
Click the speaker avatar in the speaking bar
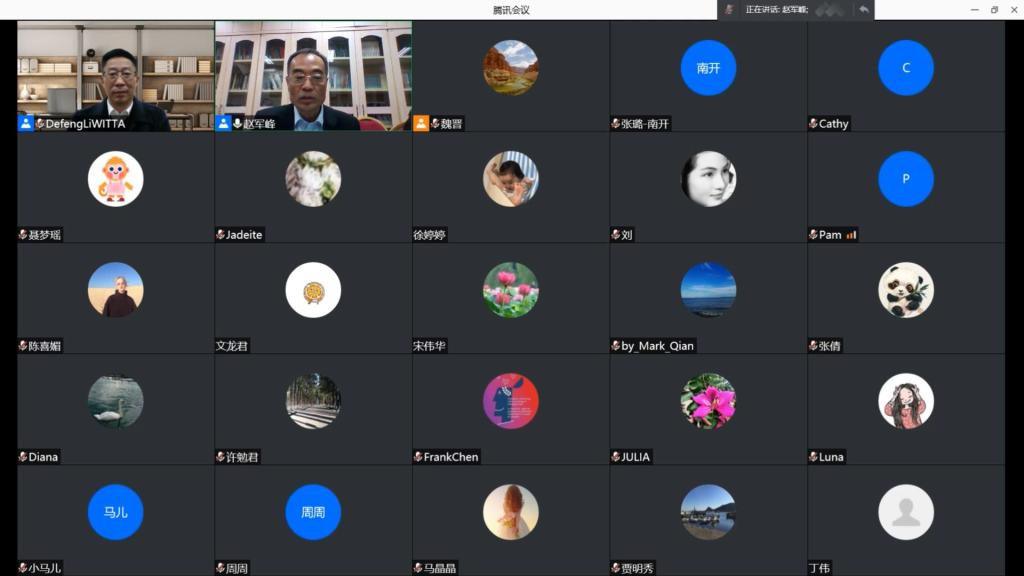point(729,9)
